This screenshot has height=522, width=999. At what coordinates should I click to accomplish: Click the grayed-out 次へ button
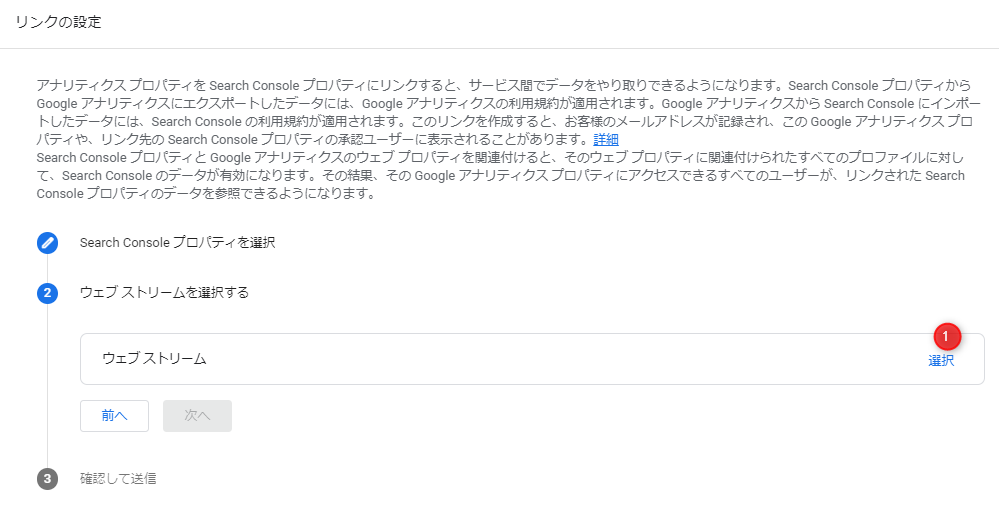pos(198,416)
